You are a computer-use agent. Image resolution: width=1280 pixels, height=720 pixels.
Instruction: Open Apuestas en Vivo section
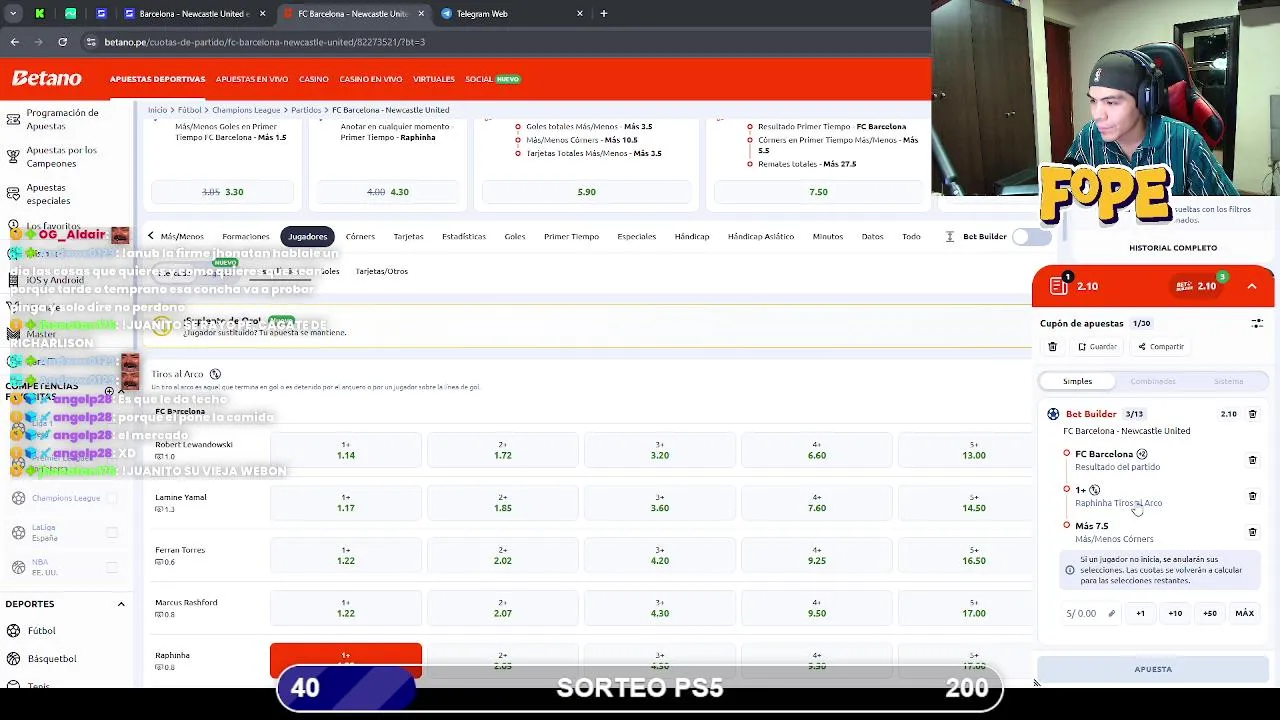[x=252, y=79]
